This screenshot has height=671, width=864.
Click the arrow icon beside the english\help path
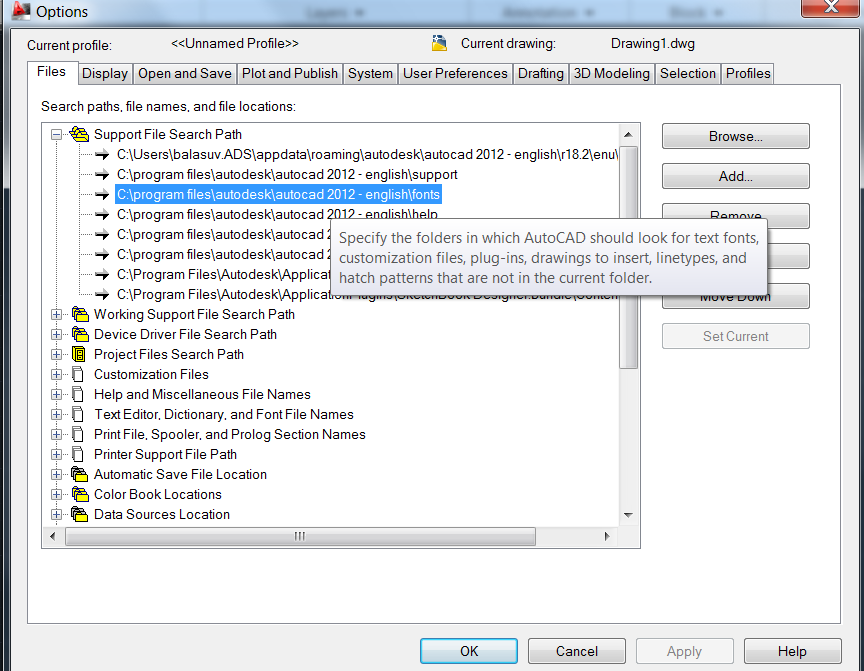point(102,215)
